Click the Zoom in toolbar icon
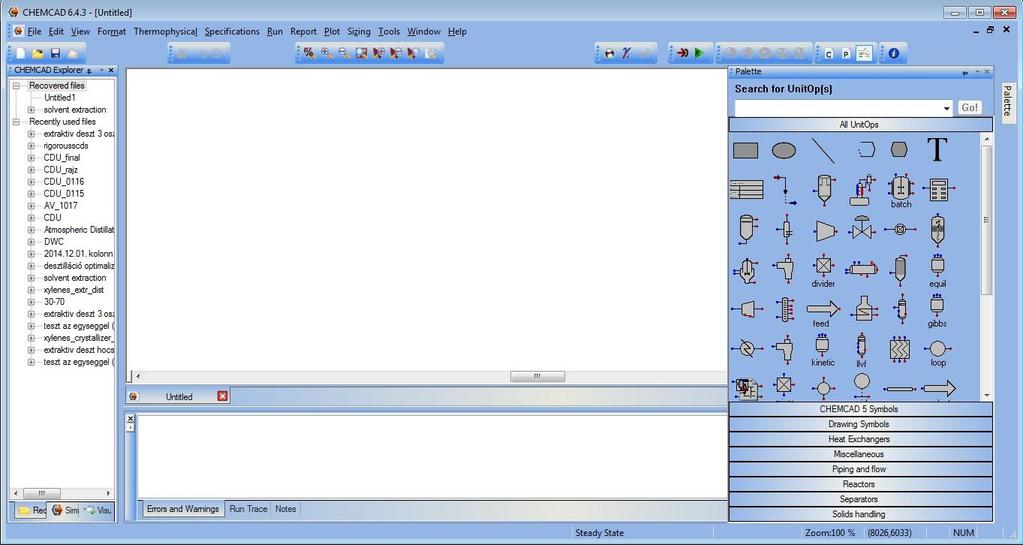 326,54
